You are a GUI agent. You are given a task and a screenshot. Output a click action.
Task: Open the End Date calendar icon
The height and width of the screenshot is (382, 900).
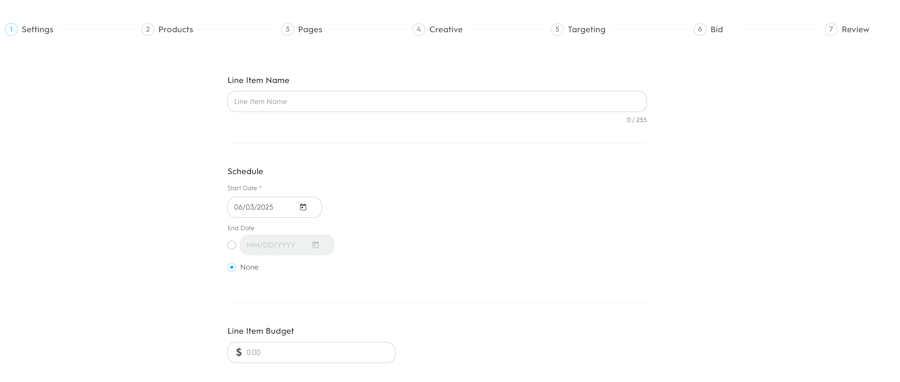[x=316, y=245]
